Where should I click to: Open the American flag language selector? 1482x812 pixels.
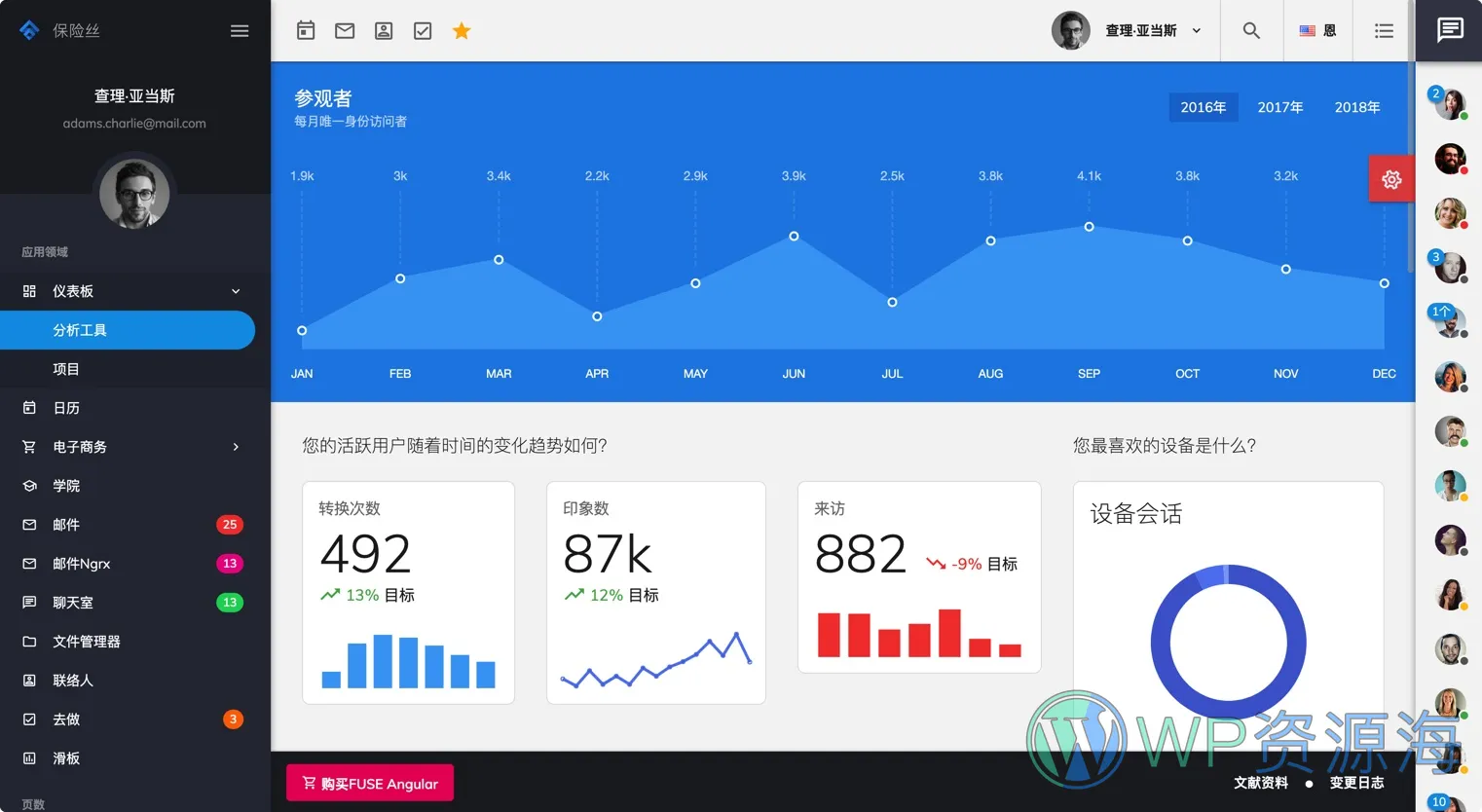[1308, 30]
